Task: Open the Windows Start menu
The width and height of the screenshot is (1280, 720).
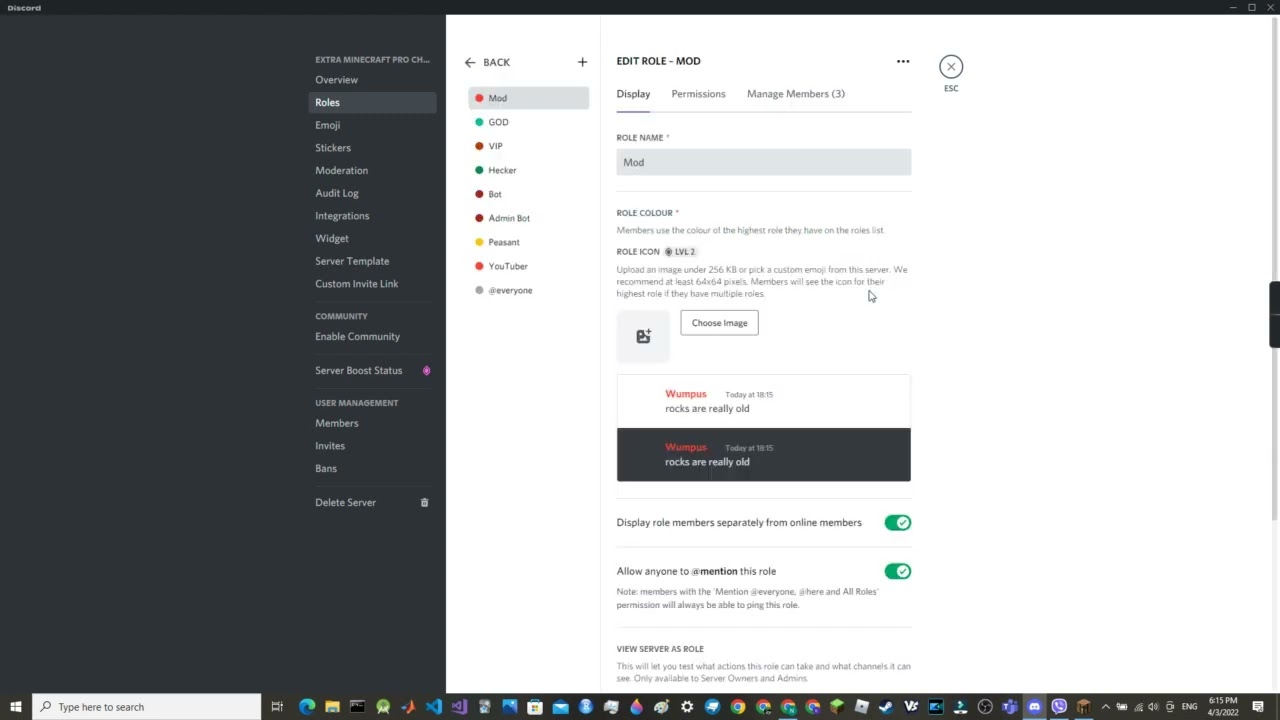Action: click(x=16, y=707)
